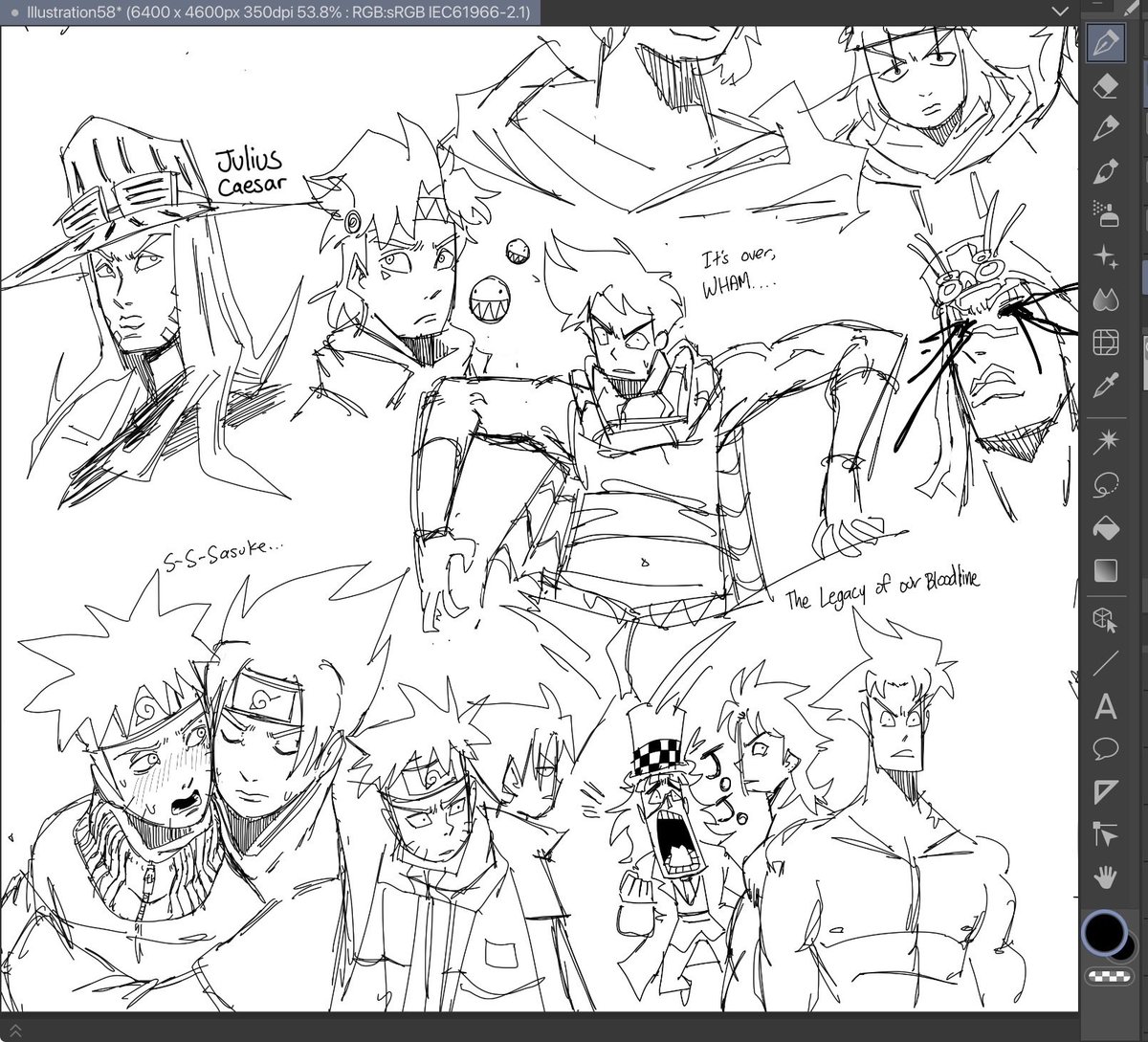Choose the main color swatch

[1103, 931]
